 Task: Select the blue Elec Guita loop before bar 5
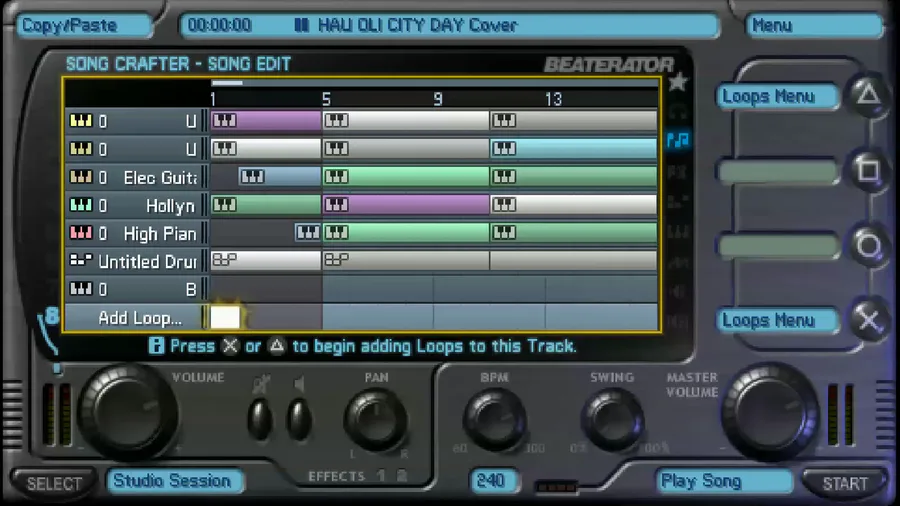(280, 177)
